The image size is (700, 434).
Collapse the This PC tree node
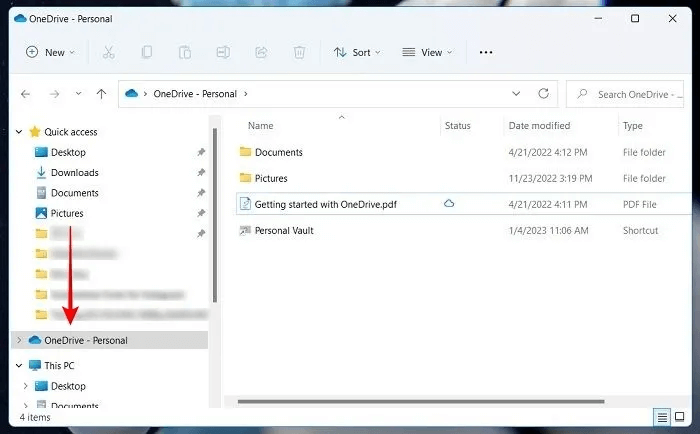(x=19, y=365)
